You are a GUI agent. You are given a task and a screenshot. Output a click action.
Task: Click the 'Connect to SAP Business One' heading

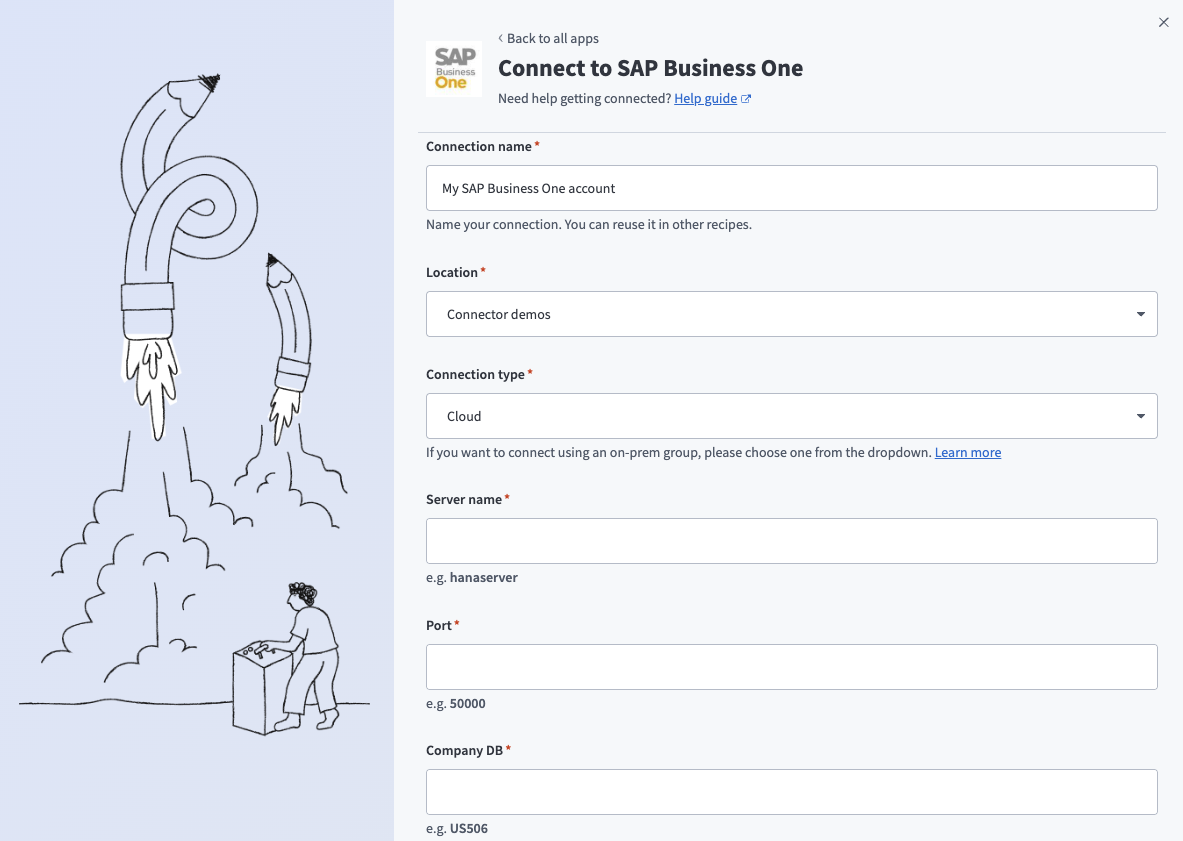pos(650,68)
